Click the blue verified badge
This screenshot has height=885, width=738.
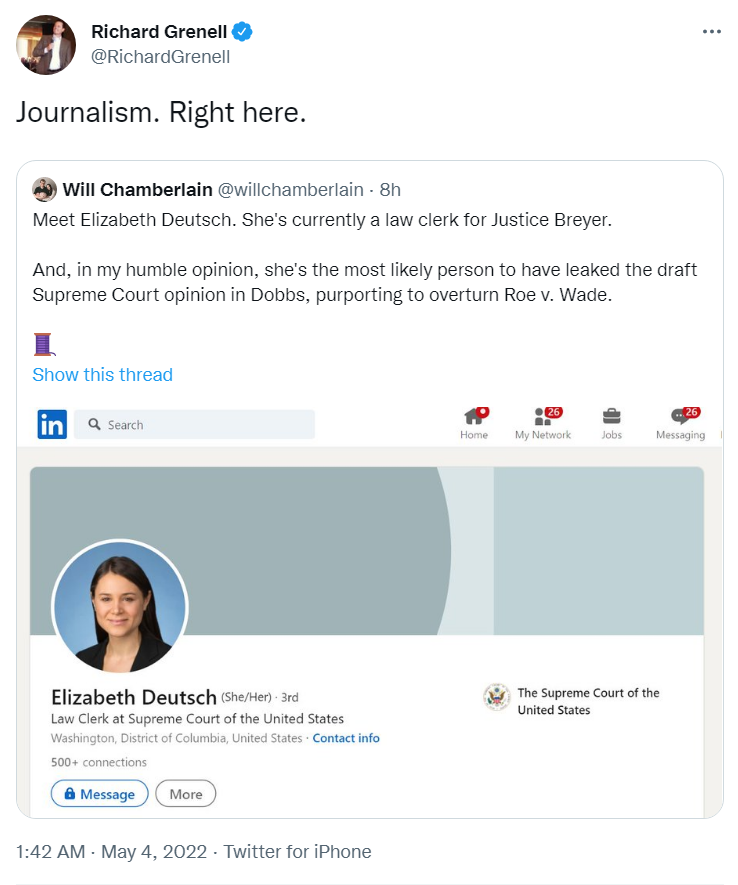pyautogui.click(x=243, y=32)
